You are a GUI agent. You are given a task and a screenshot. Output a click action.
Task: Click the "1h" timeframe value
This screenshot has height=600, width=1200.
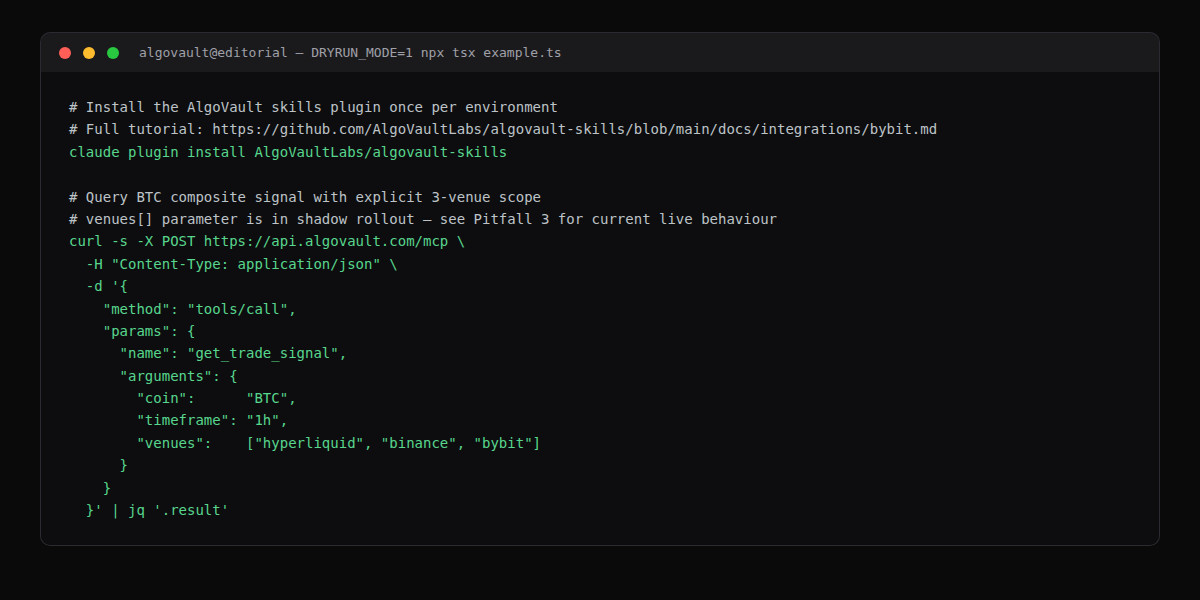263,420
